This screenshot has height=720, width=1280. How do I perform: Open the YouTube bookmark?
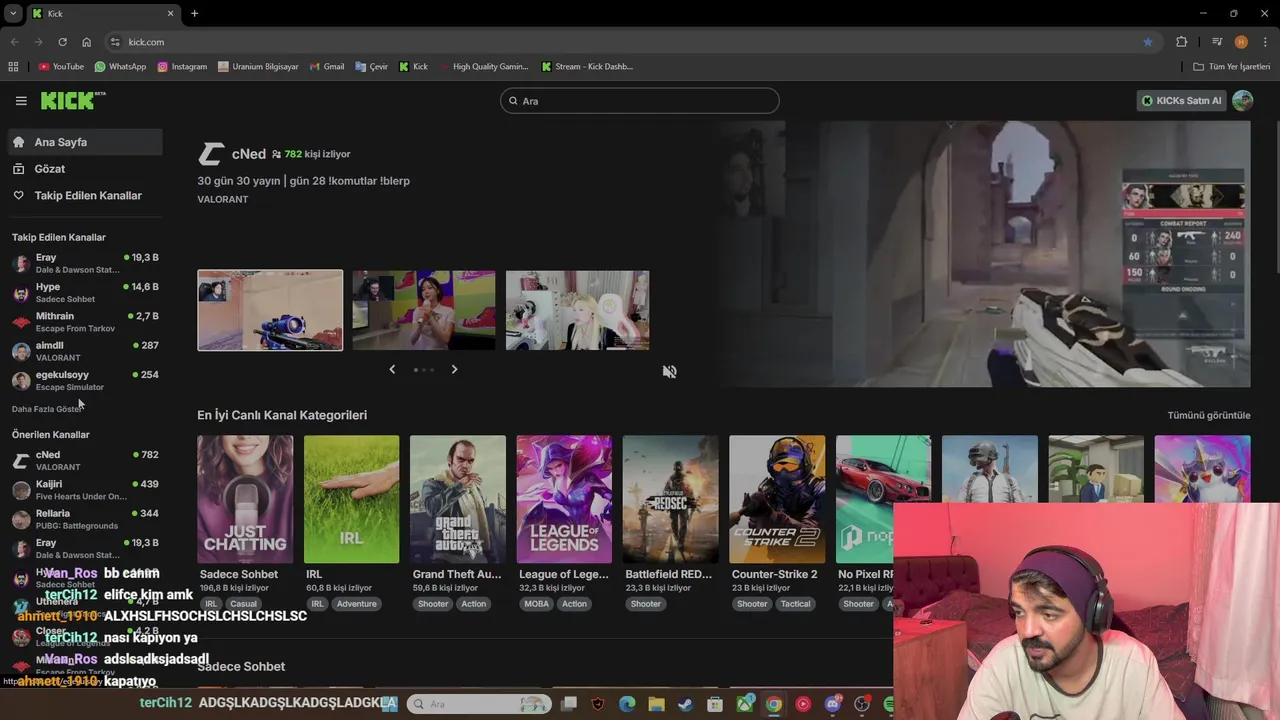point(61,67)
